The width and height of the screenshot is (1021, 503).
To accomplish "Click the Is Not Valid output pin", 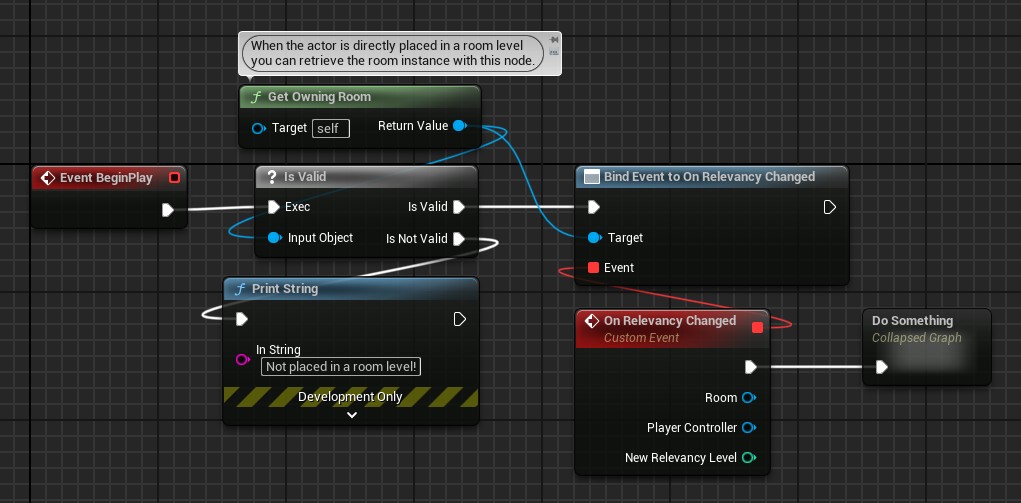I will point(458,239).
